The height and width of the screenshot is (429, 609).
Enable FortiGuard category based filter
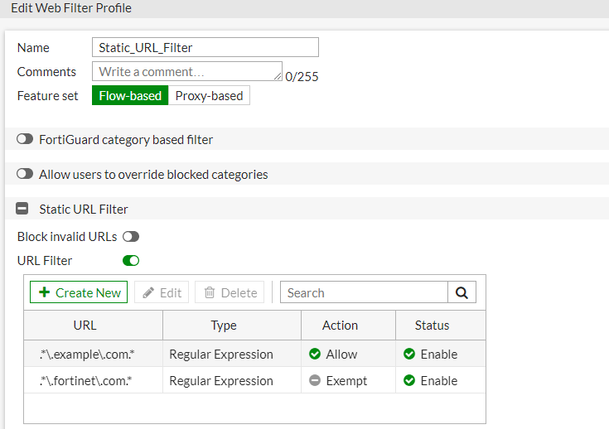[25, 140]
